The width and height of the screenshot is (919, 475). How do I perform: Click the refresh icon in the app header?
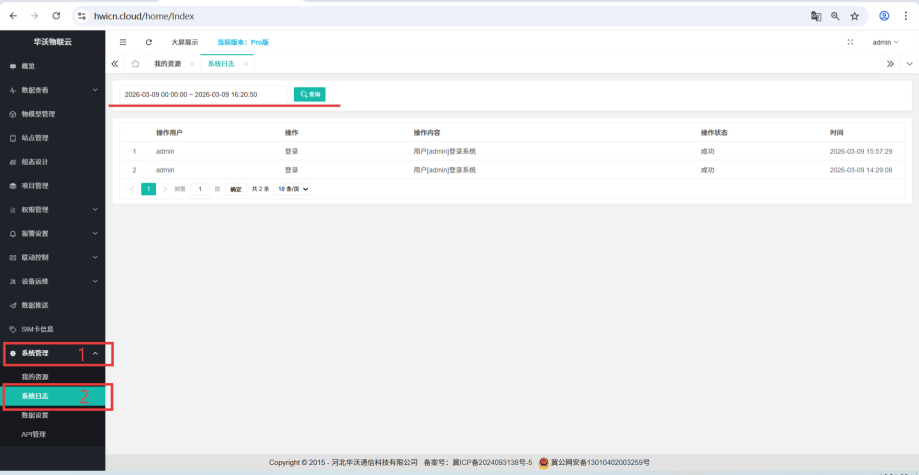tap(149, 42)
